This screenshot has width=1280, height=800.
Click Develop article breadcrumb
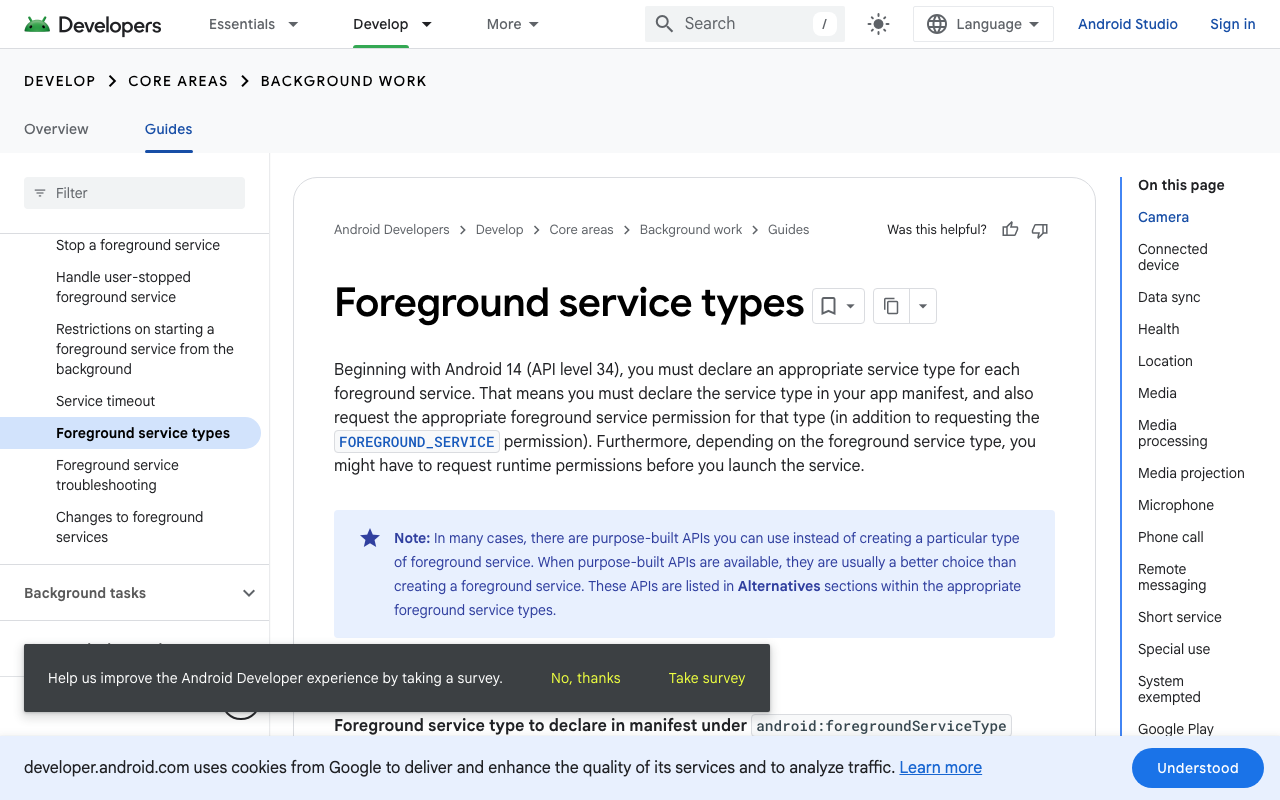[500, 230]
